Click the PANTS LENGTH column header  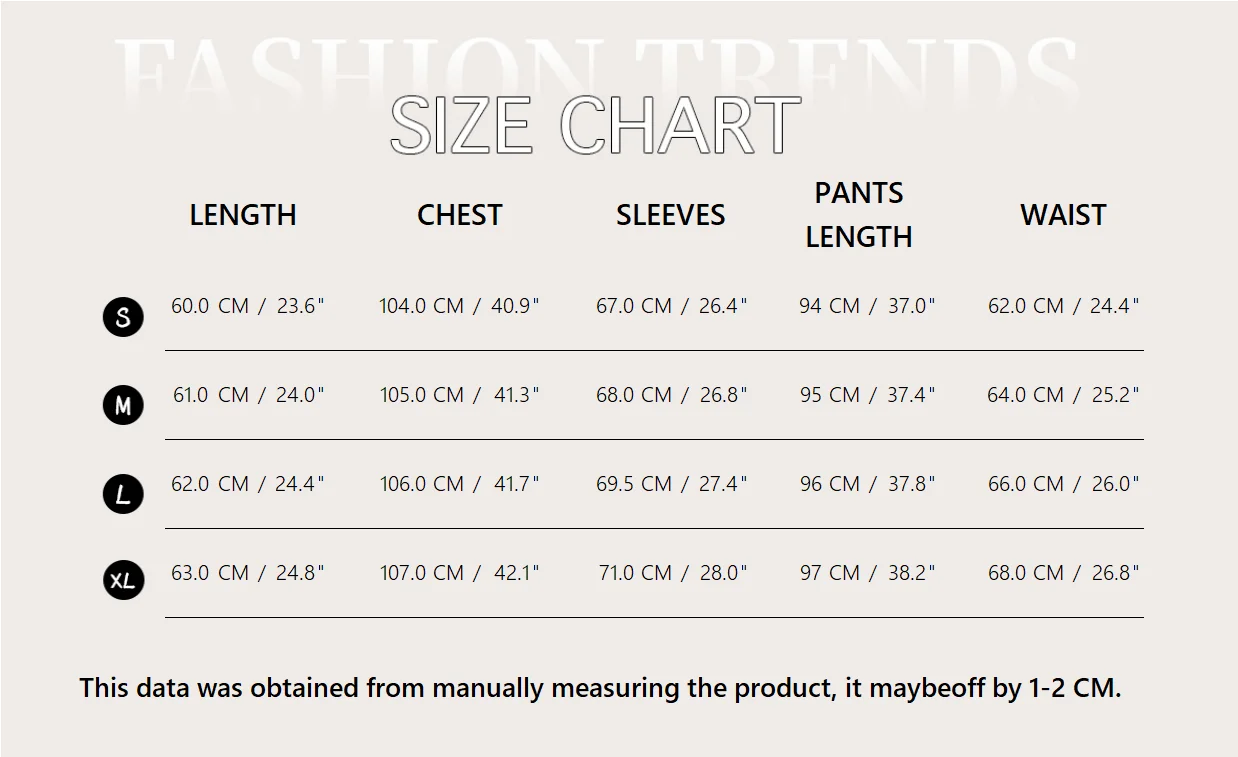[x=859, y=215]
